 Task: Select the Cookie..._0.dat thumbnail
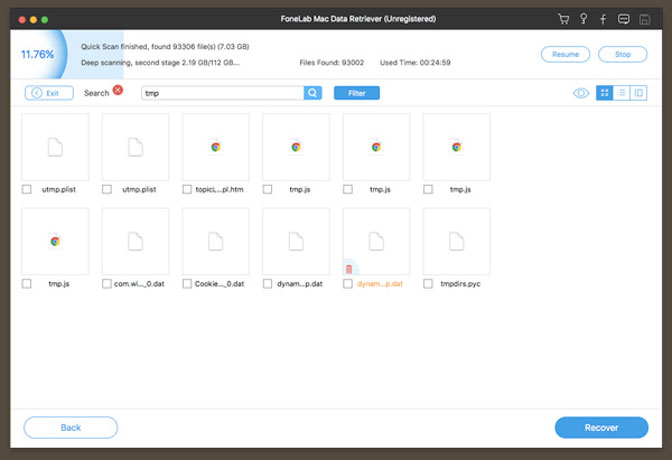(x=216, y=241)
